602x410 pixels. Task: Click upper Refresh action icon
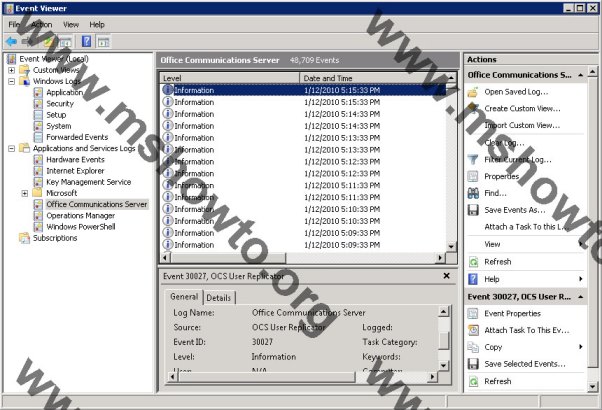click(x=473, y=262)
